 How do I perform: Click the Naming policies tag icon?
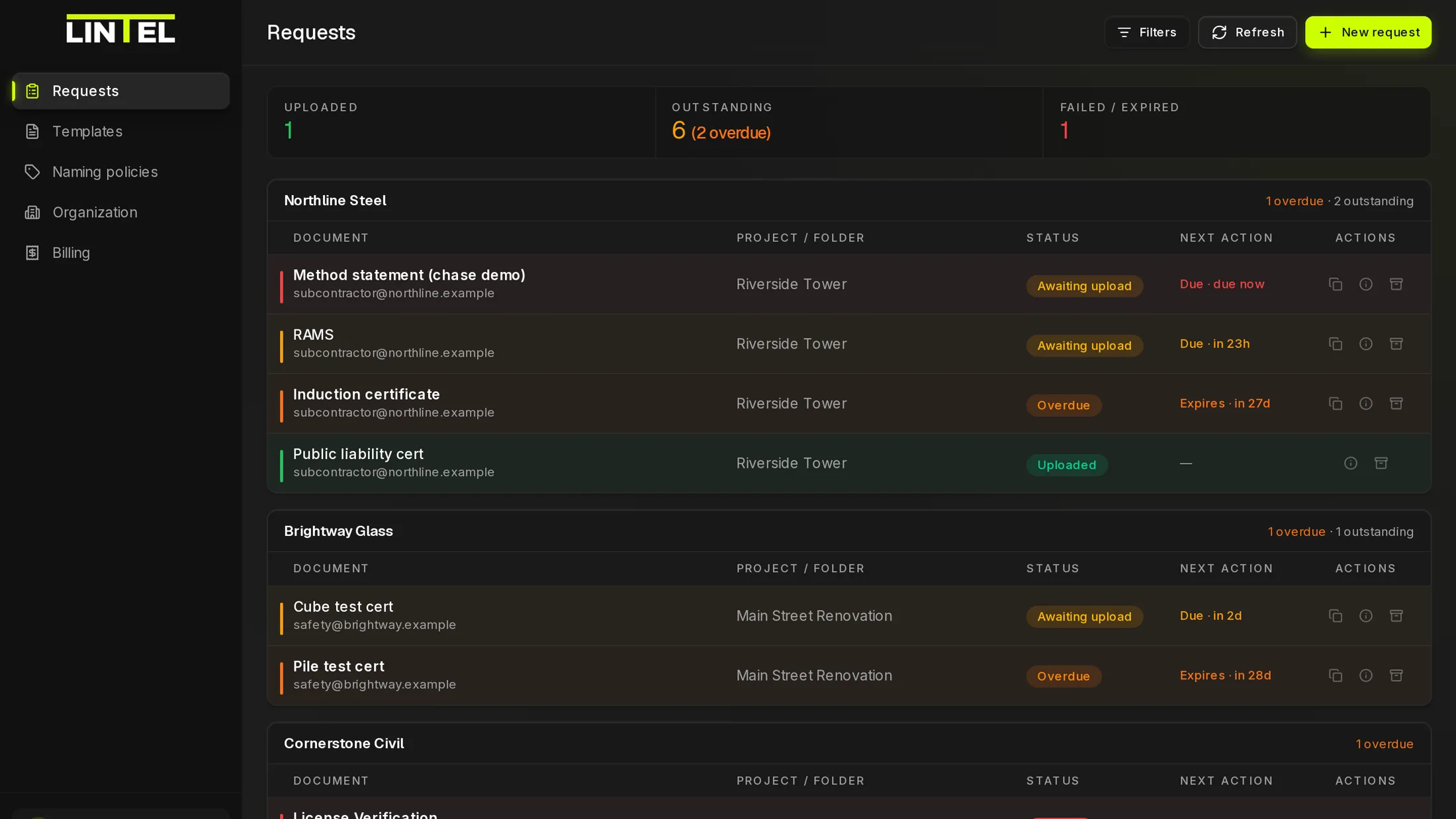click(x=32, y=172)
